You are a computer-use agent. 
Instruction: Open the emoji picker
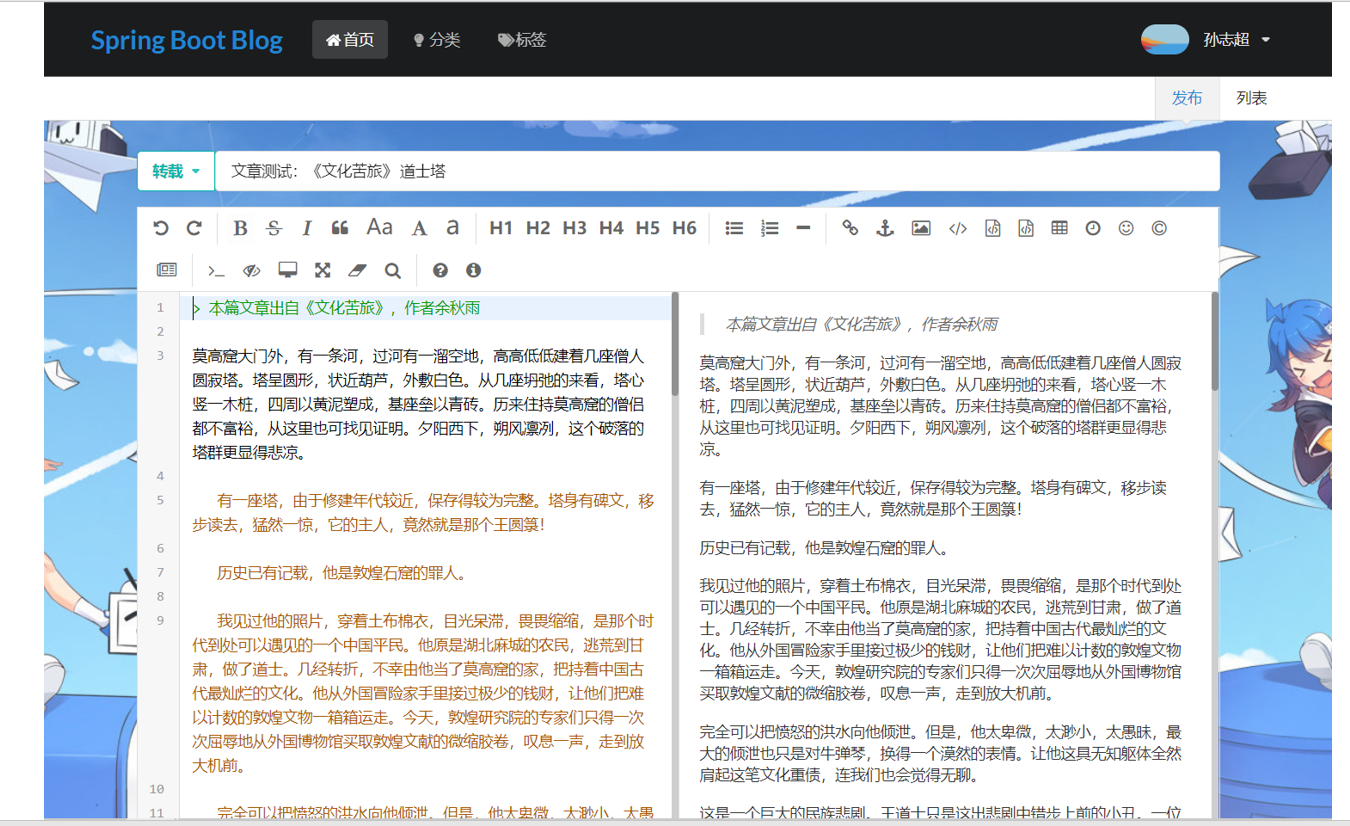point(1126,228)
